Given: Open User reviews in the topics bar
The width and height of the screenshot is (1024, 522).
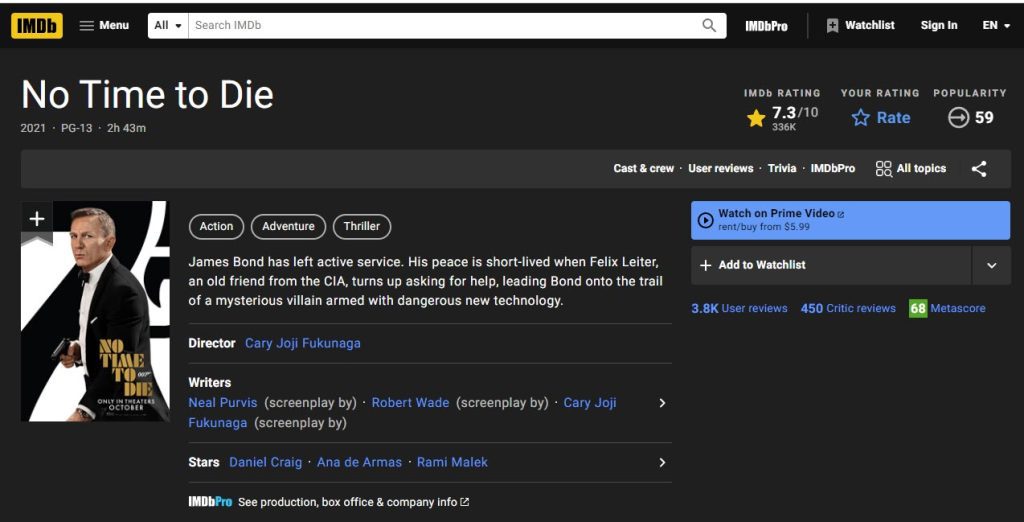Looking at the screenshot, I should pyautogui.click(x=720, y=169).
